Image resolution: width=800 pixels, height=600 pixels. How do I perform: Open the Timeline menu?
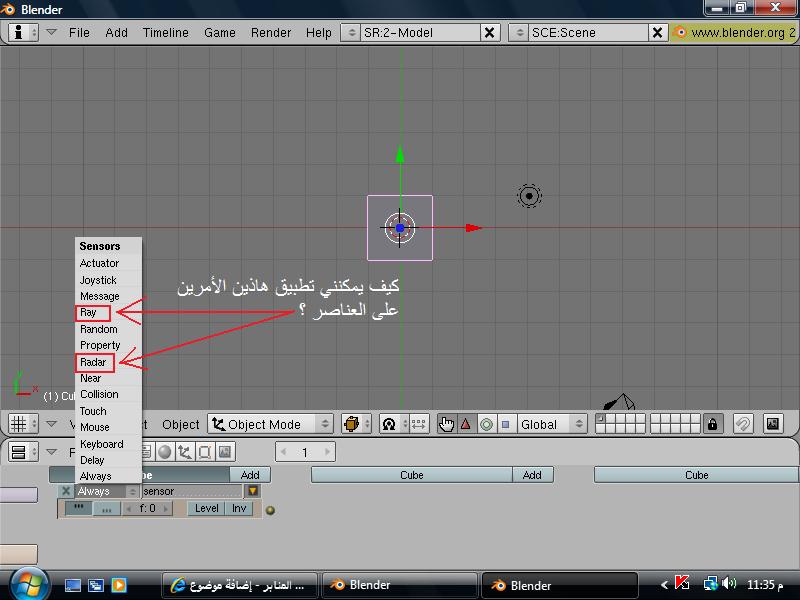point(166,33)
